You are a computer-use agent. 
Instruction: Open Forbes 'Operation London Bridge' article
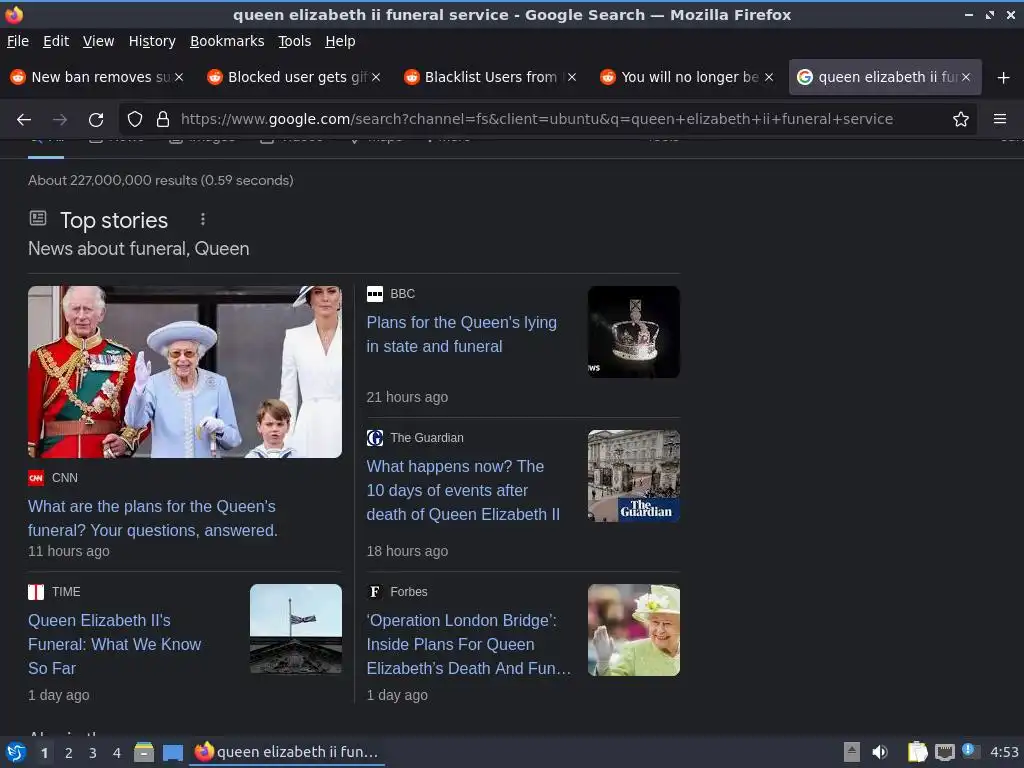[x=469, y=645]
